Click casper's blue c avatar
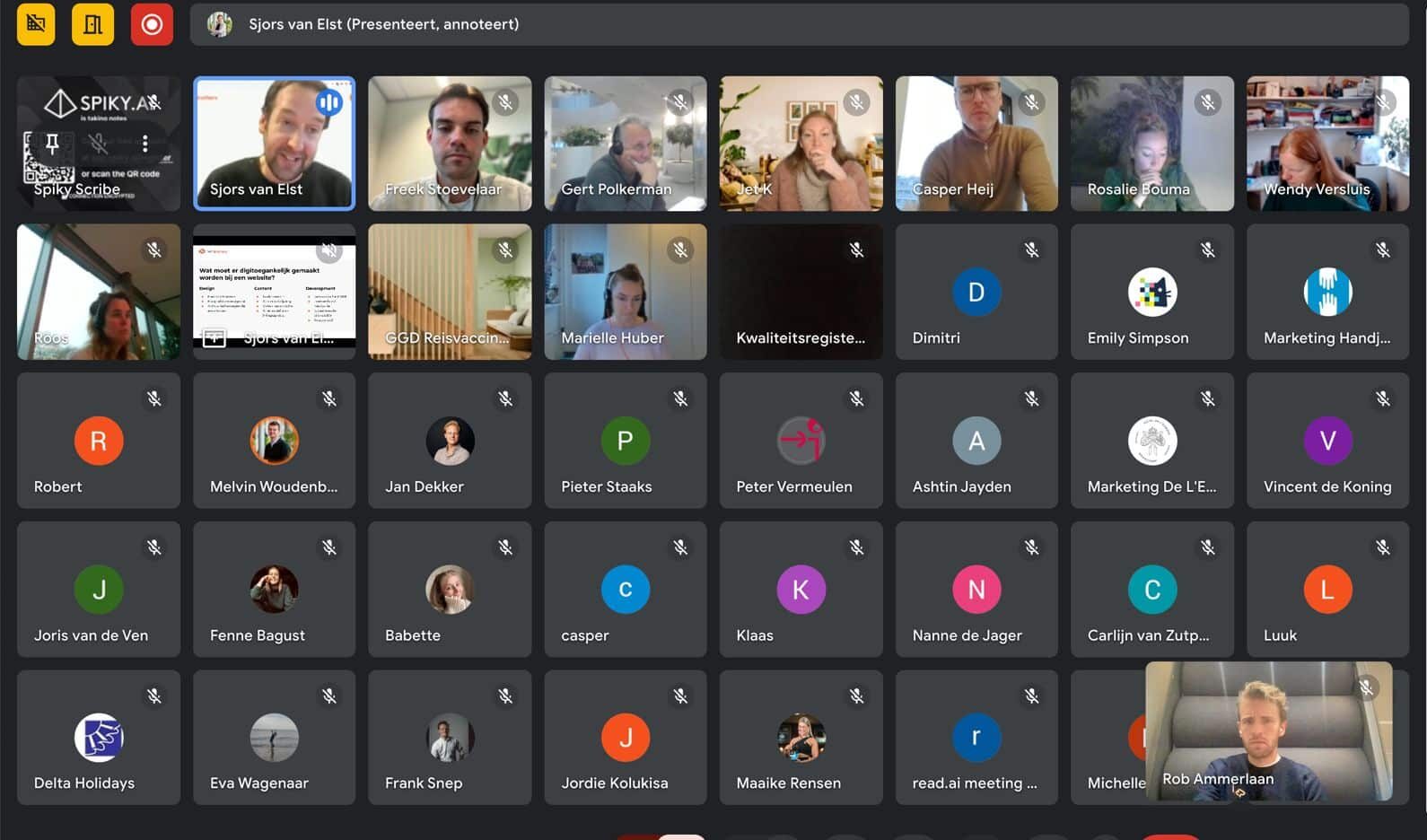Image resolution: width=1427 pixels, height=840 pixels. 626,589
